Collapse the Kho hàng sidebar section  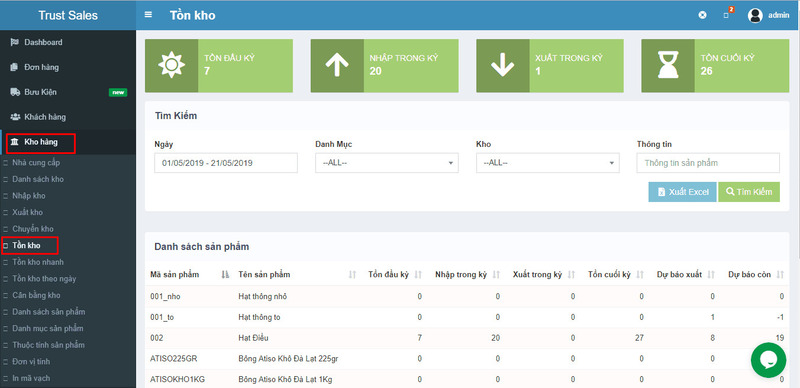coord(68,142)
